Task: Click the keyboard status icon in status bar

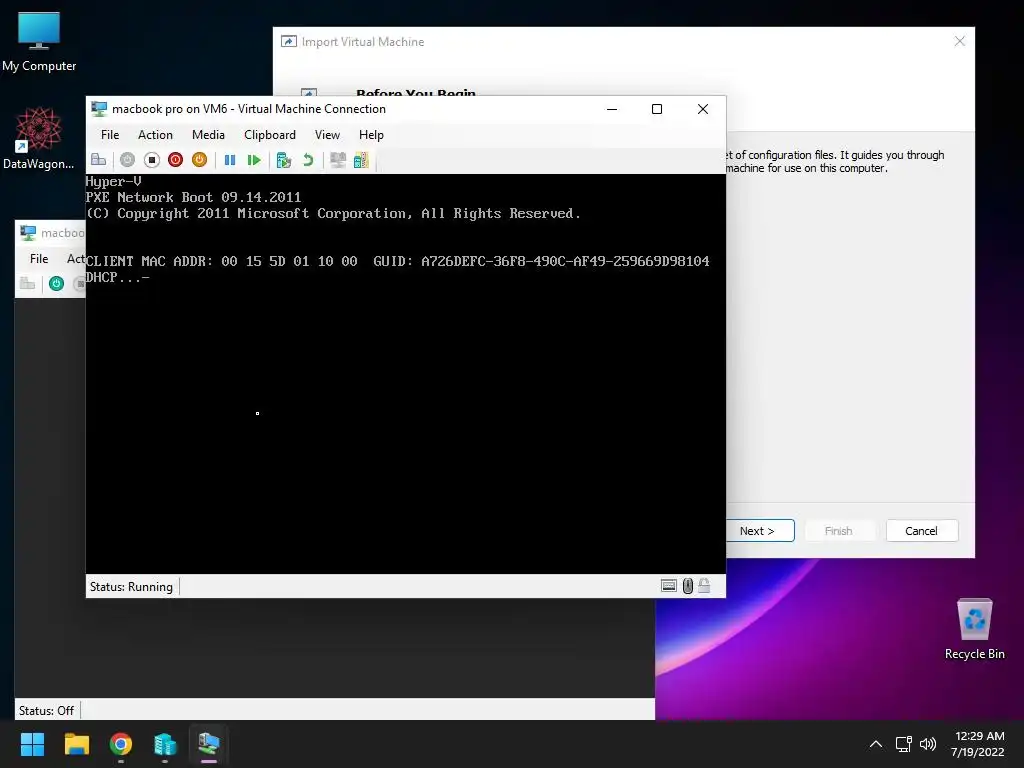Action: click(669, 586)
